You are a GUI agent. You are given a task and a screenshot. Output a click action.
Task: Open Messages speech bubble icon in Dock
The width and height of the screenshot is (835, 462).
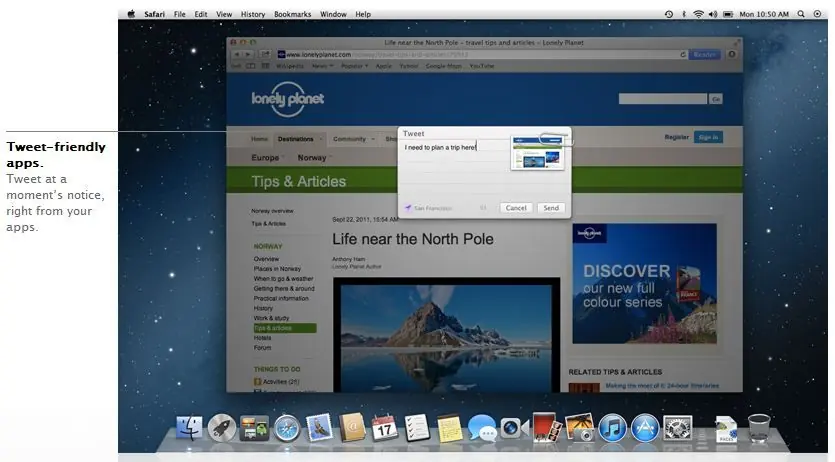point(482,428)
